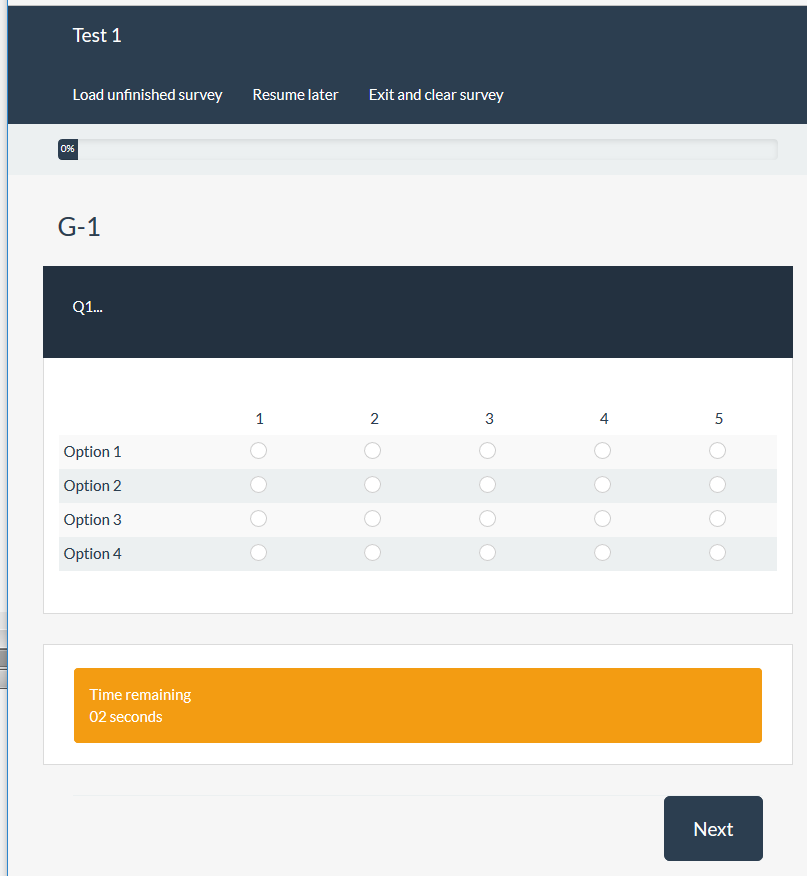Click Load unfinished survey link
Screen dimensions: 807x876
point(147,95)
